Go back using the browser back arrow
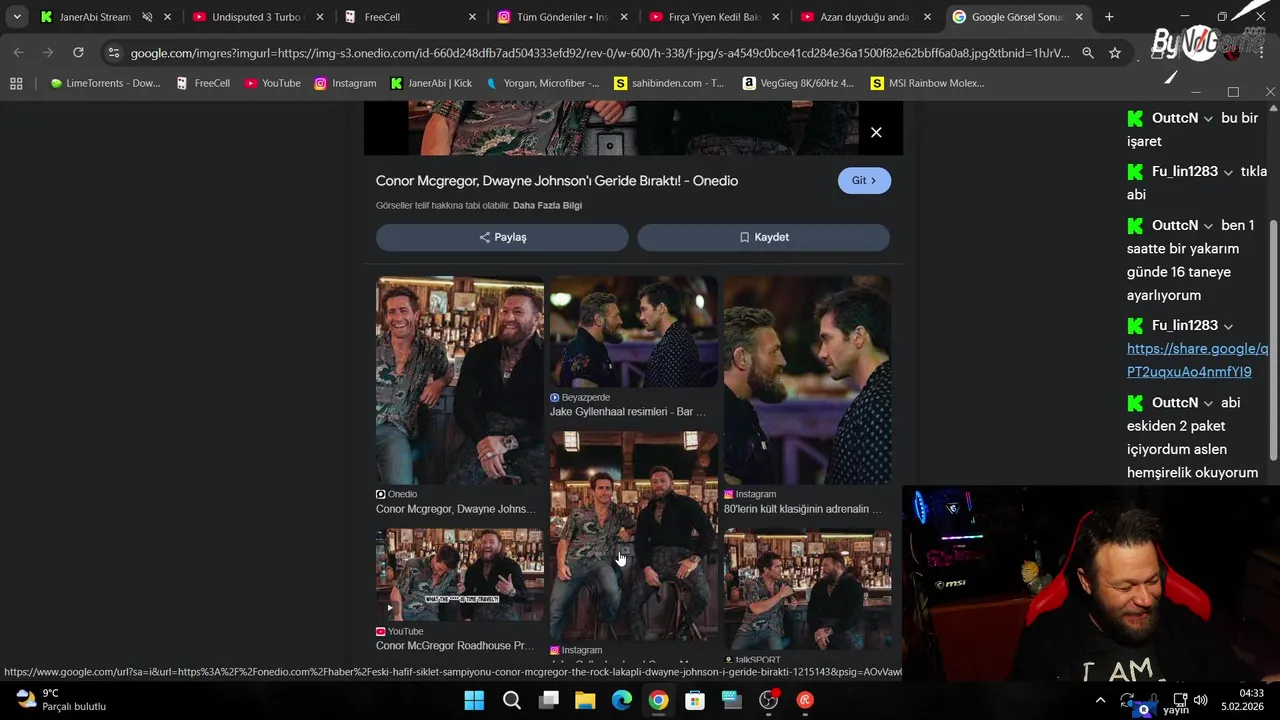 (x=19, y=52)
